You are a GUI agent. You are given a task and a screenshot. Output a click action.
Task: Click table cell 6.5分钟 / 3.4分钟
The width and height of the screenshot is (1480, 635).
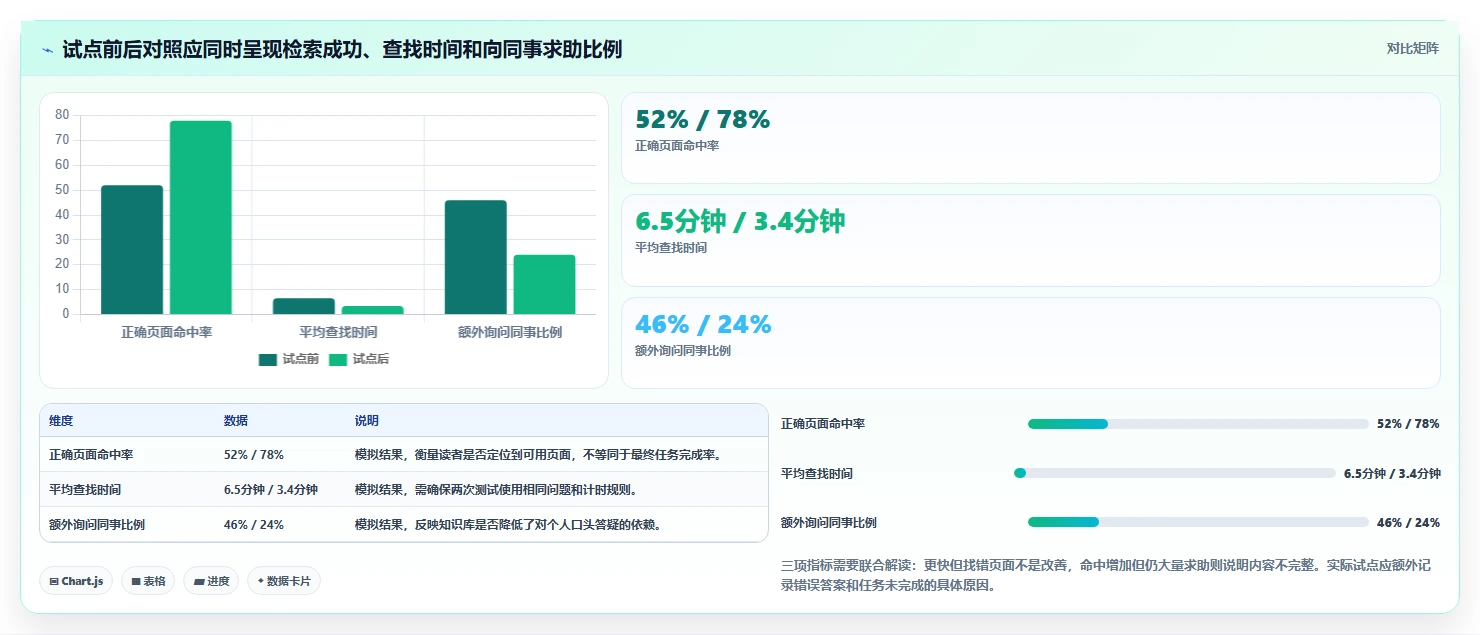(271, 490)
